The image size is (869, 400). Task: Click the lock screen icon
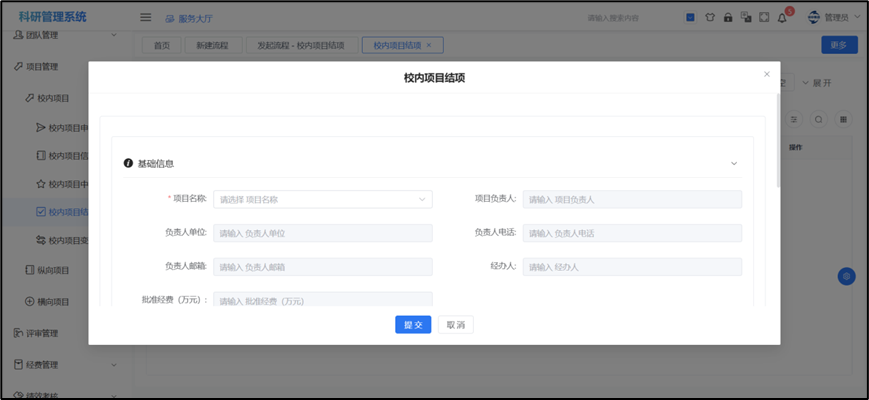pyautogui.click(x=728, y=17)
